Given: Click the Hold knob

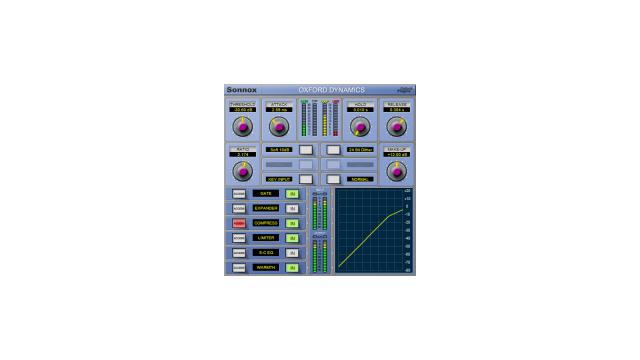Looking at the screenshot, I should 360,127.
